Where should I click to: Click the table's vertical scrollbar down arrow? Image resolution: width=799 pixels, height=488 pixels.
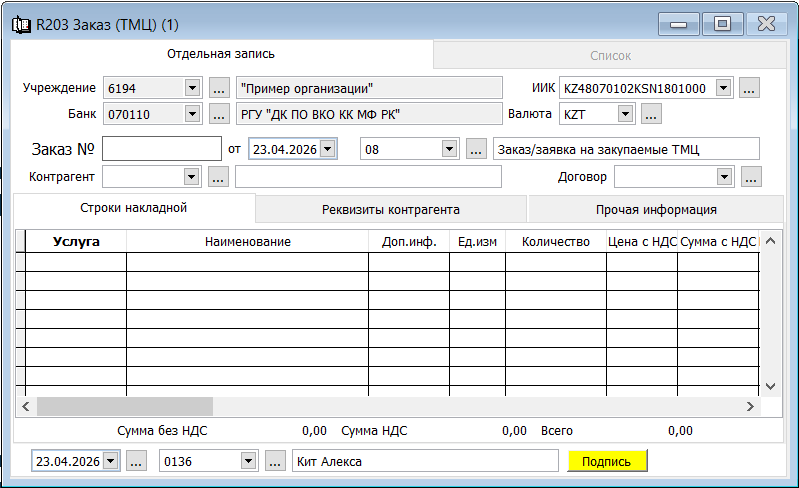pos(770,386)
